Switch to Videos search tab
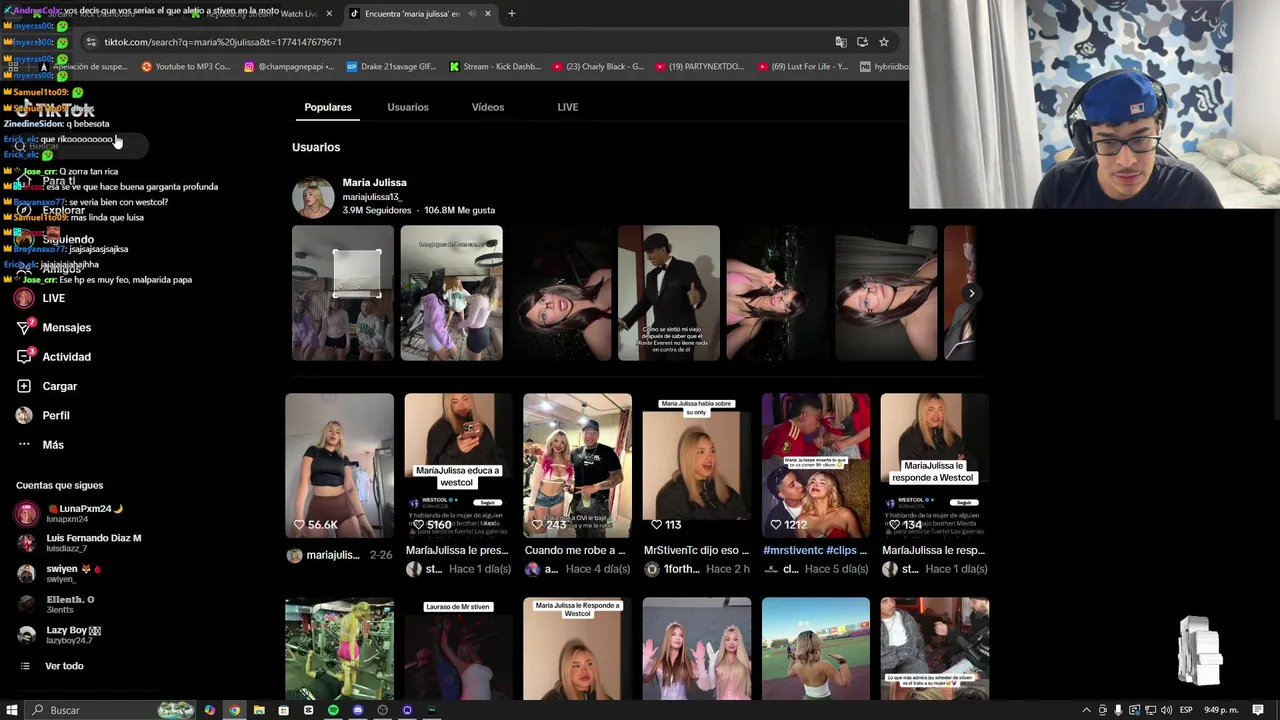Image resolution: width=1280 pixels, height=720 pixels. pyautogui.click(x=488, y=107)
